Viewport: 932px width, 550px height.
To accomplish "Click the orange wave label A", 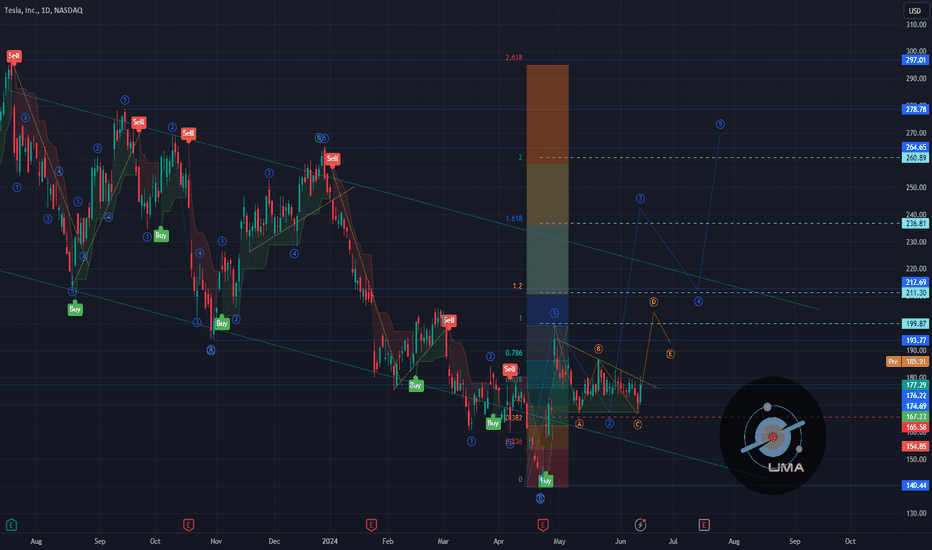I will pyautogui.click(x=580, y=424).
